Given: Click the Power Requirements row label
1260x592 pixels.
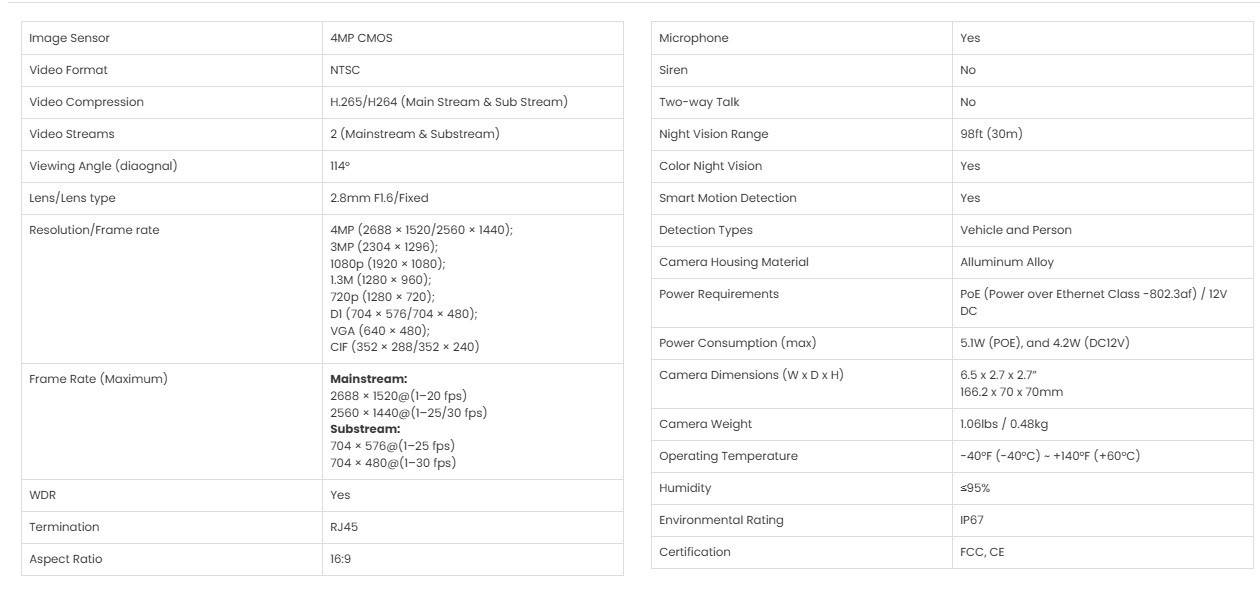Looking at the screenshot, I should coord(718,294).
